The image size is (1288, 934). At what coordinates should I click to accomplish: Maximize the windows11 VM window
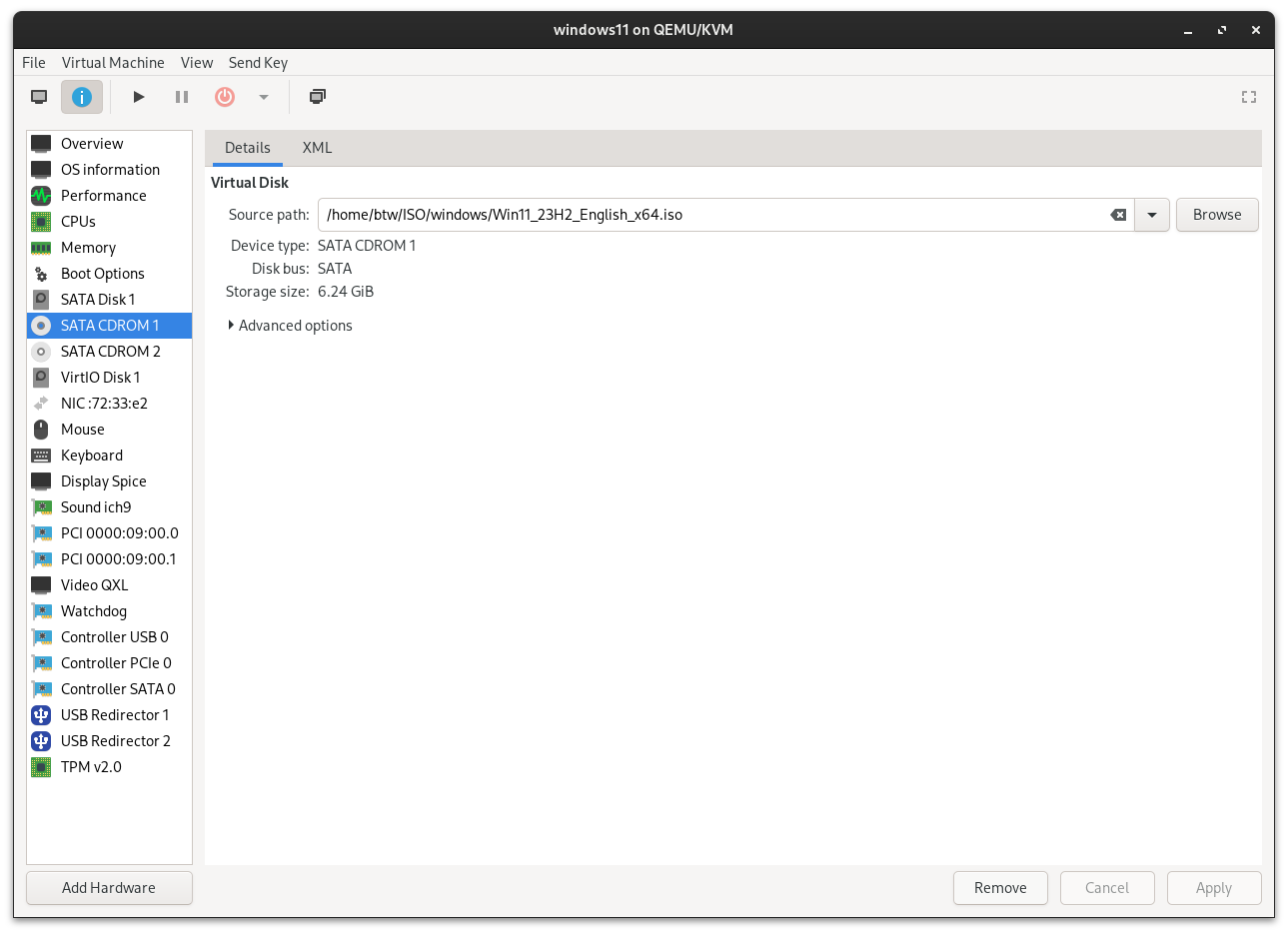1222,30
